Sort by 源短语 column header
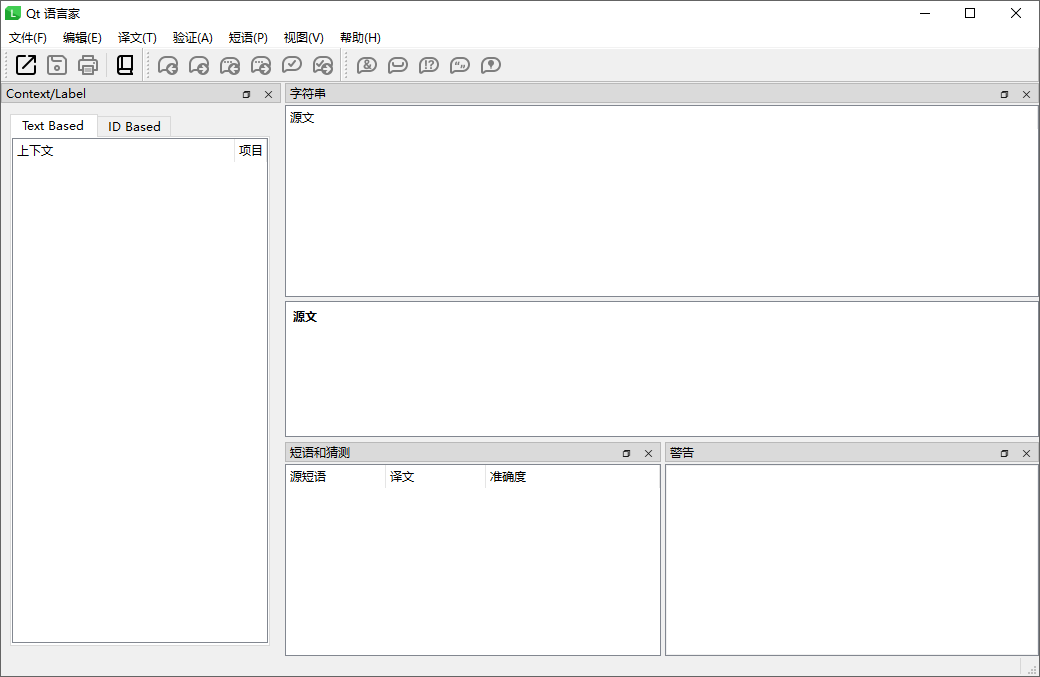The image size is (1040, 677). click(x=336, y=477)
